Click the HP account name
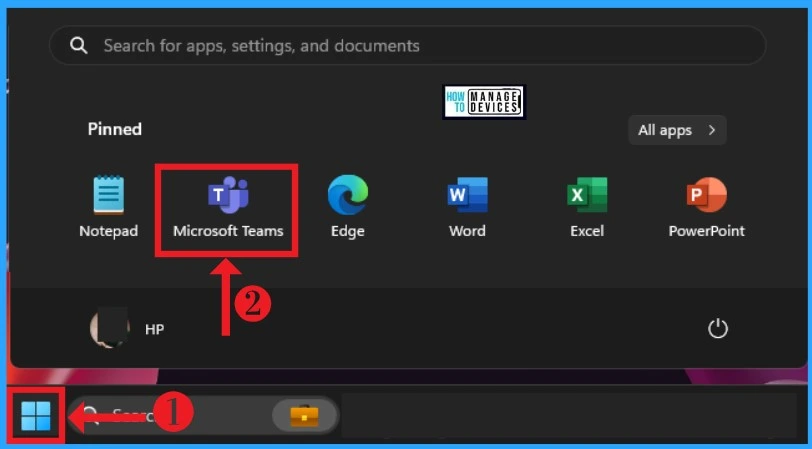The height and width of the screenshot is (449, 812). click(154, 329)
